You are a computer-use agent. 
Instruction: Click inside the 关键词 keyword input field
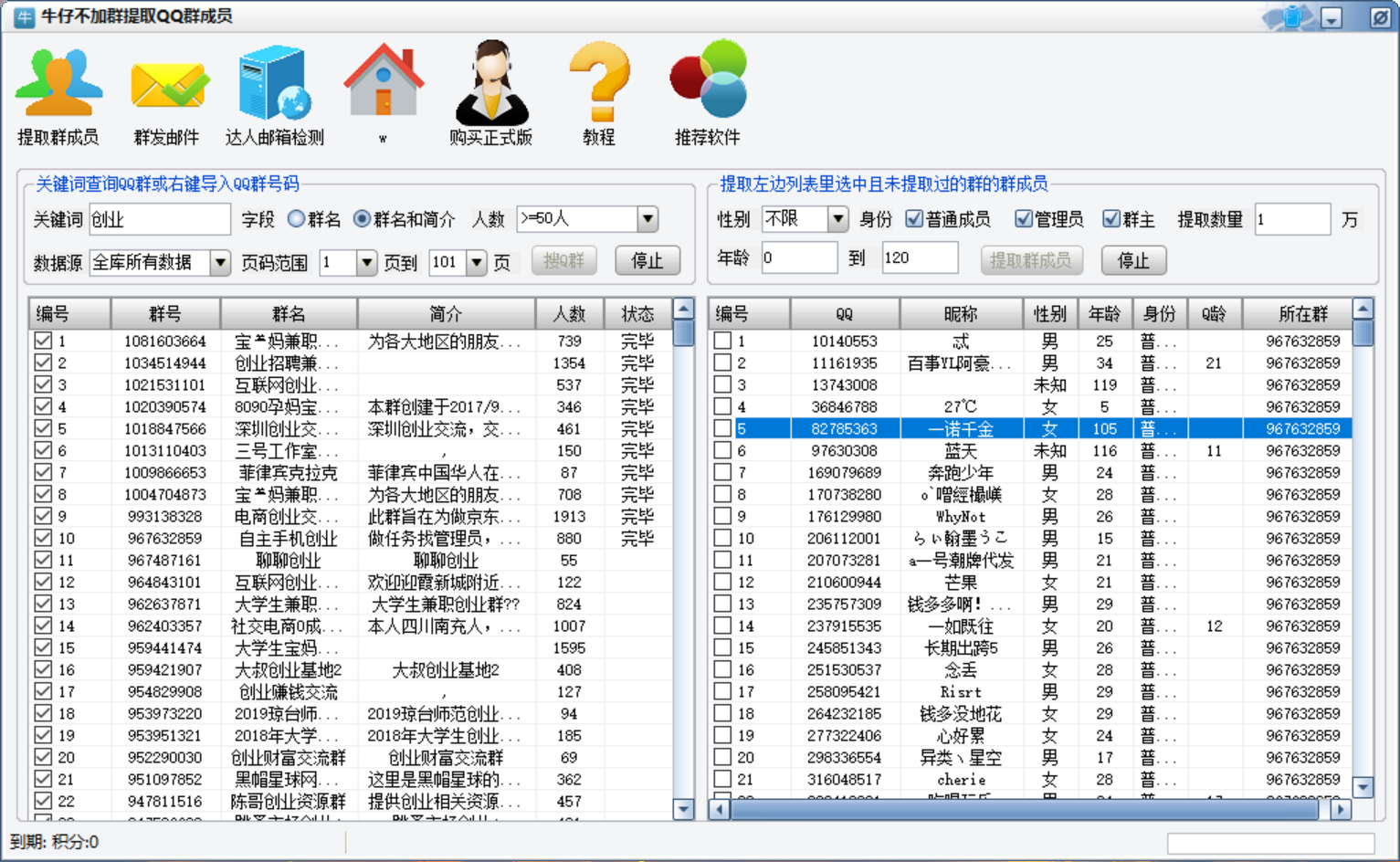(x=160, y=219)
